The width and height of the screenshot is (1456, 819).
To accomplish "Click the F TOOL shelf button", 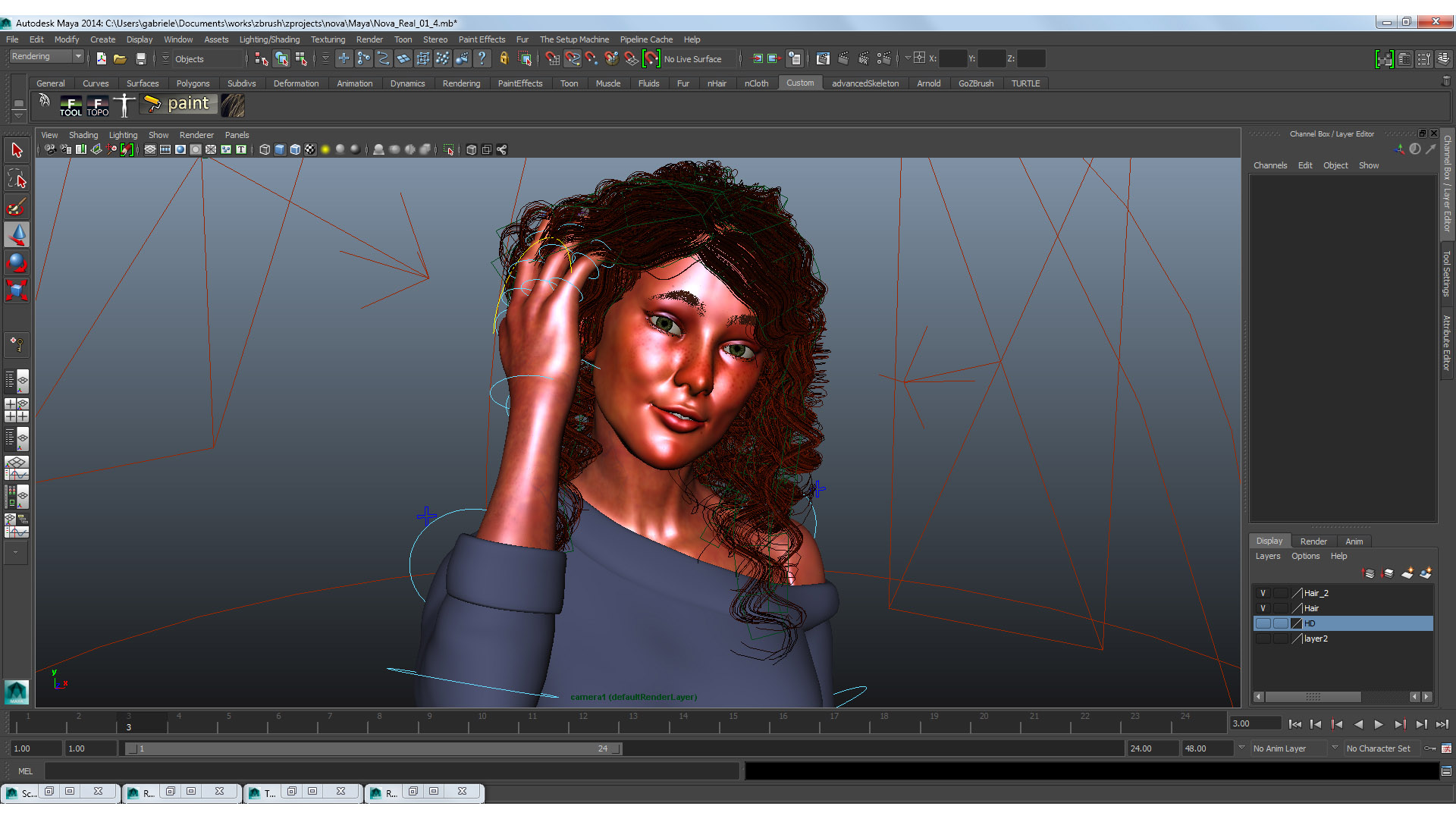I will pos(71,105).
